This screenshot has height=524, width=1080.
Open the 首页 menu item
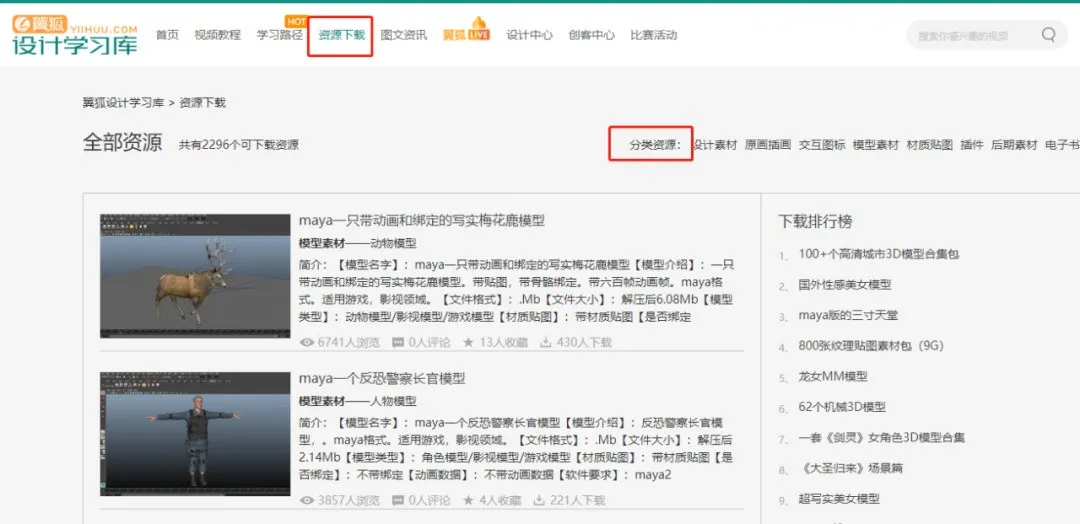[x=167, y=35]
